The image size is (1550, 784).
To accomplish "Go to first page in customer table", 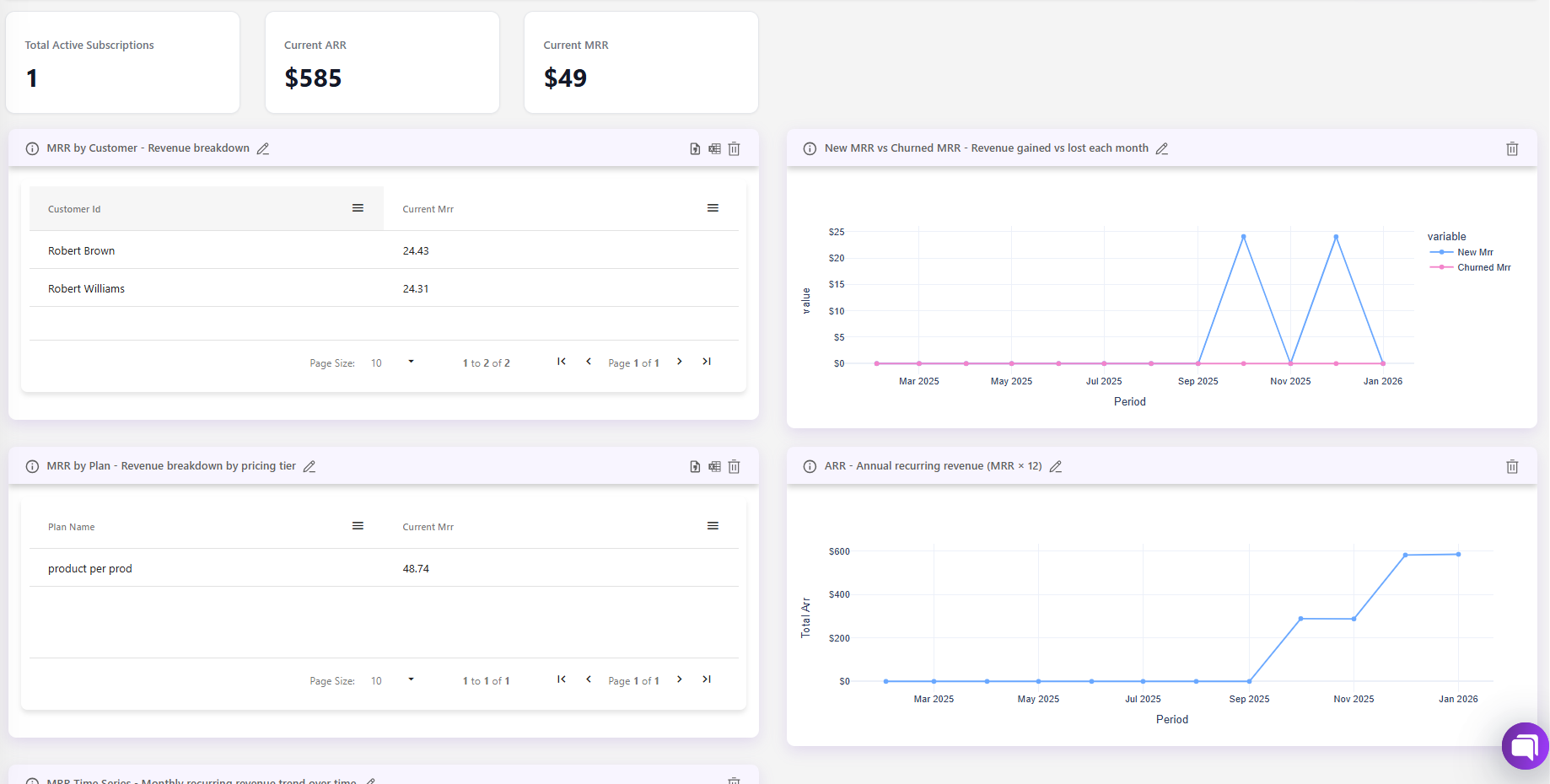I will [562, 362].
